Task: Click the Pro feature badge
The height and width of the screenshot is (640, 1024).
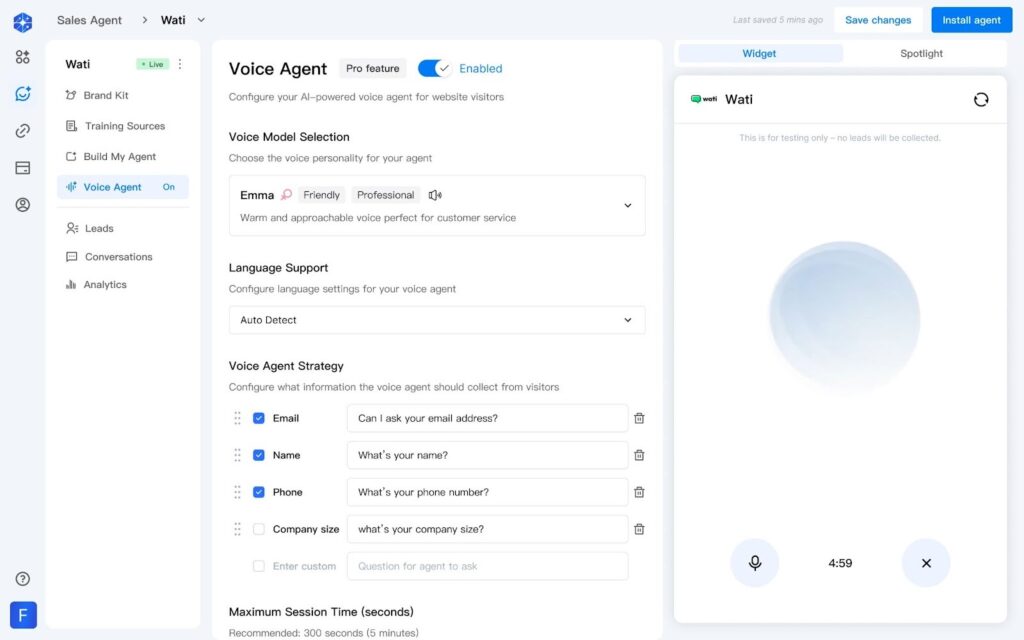Action: pos(372,69)
